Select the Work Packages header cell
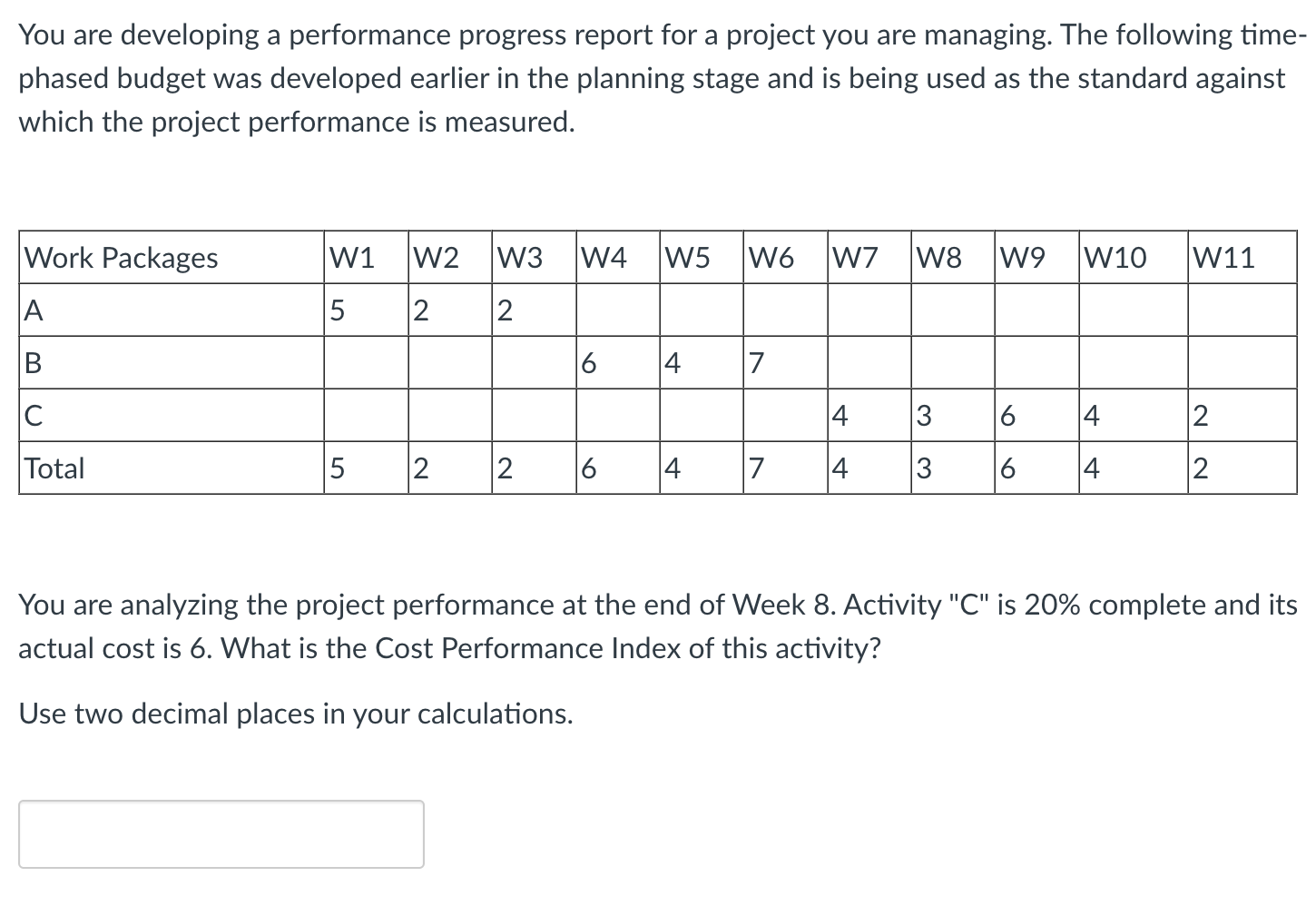This screenshot has width=1316, height=906. pos(121,257)
